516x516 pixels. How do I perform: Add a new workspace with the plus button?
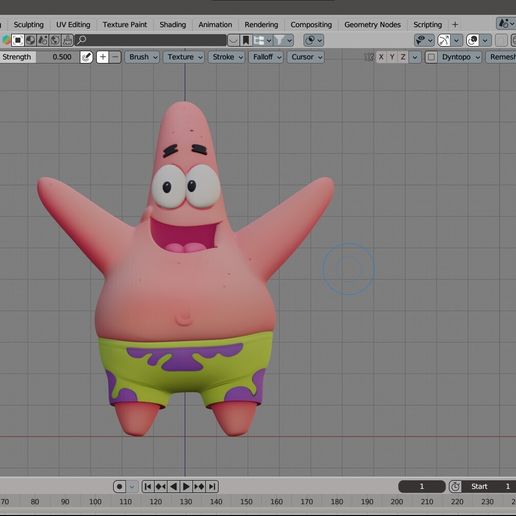coord(455,25)
